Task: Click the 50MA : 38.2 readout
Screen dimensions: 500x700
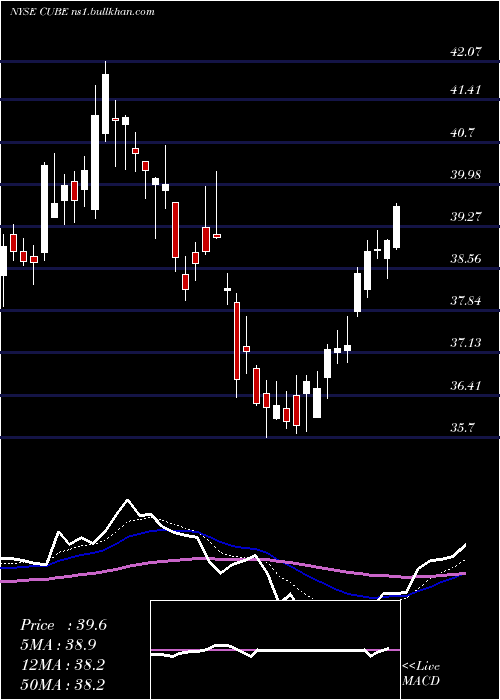Action: pos(62,684)
